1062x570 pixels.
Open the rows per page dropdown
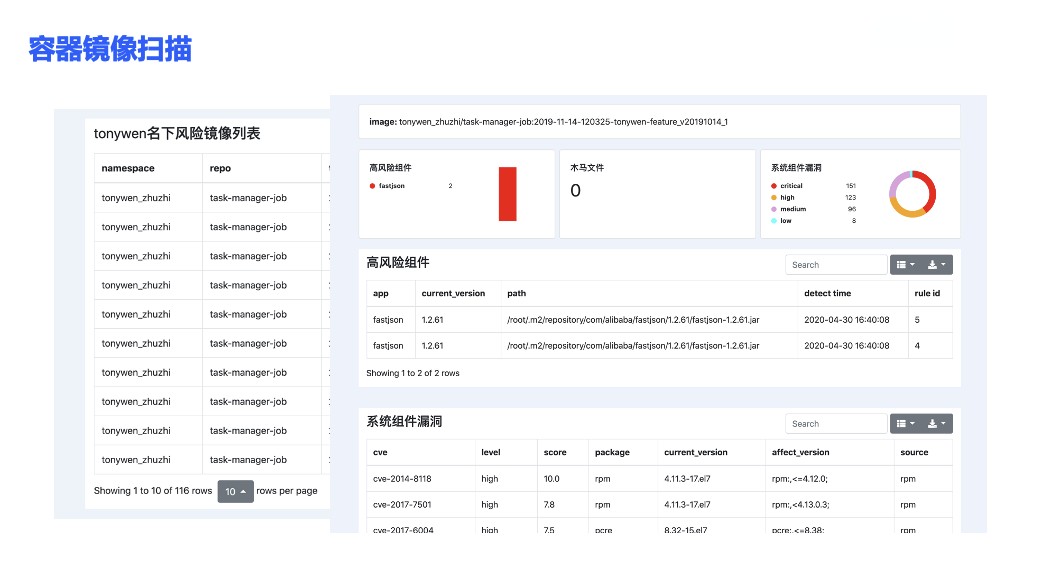[x=235, y=492]
